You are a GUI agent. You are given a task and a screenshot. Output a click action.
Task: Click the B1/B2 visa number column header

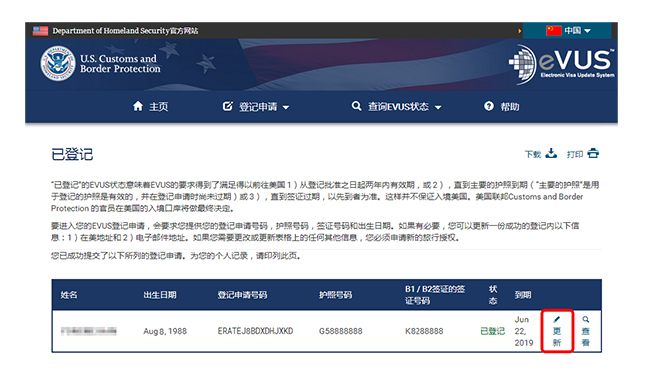tap(435, 295)
